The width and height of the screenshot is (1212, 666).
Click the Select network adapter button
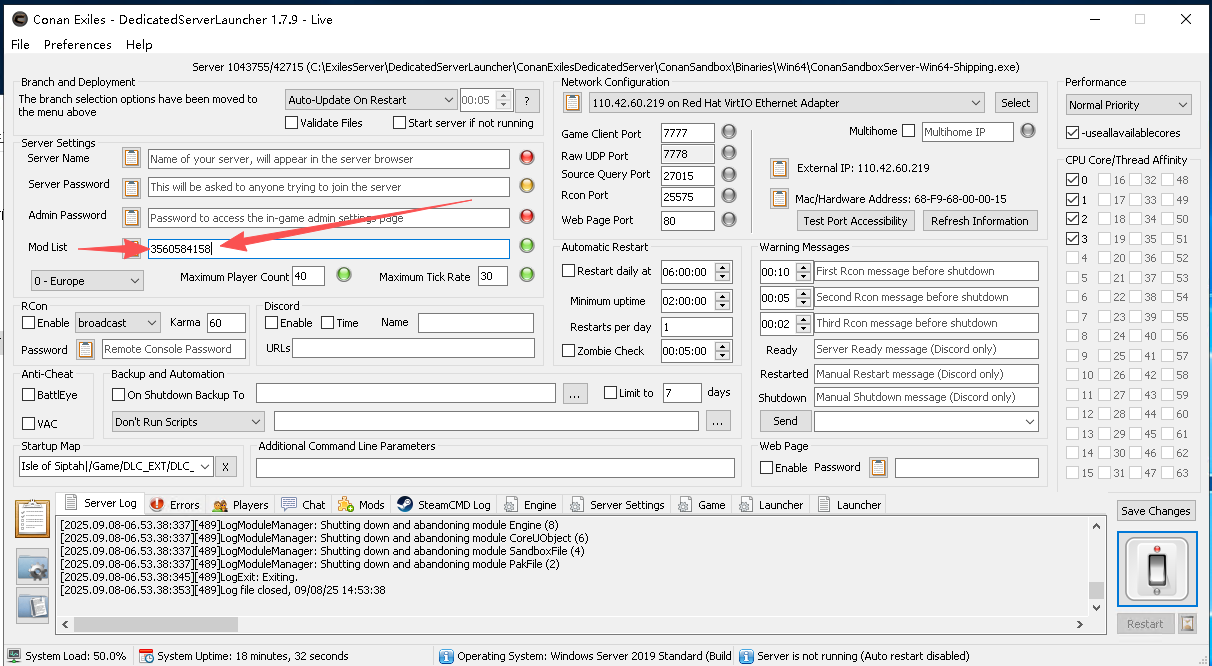tap(1015, 103)
